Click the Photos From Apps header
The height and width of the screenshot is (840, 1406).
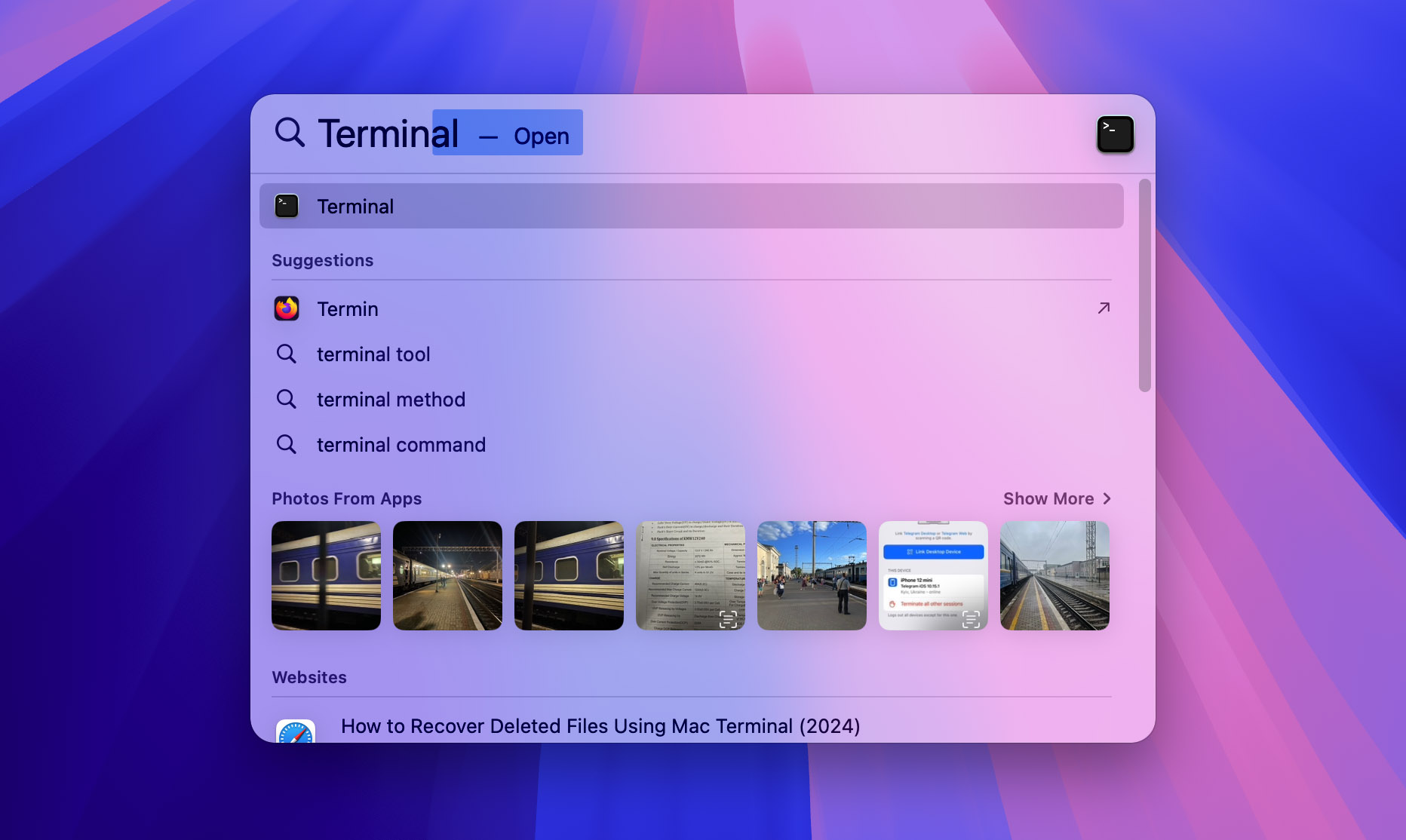tap(346, 498)
